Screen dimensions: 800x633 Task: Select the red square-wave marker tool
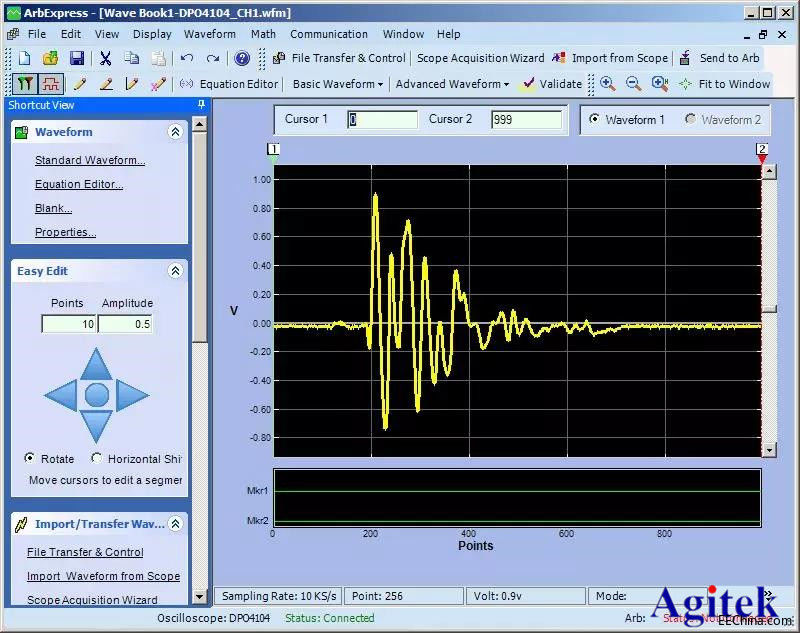click(51, 84)
